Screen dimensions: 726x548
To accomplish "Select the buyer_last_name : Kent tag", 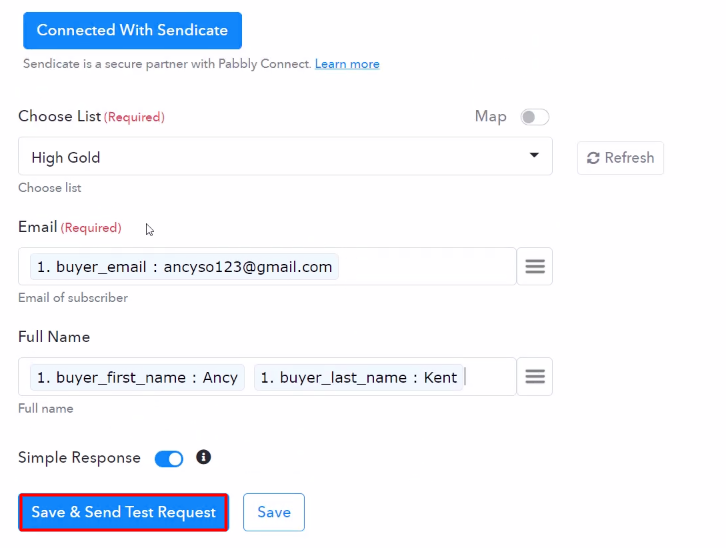I will click(x=358, y=378).
